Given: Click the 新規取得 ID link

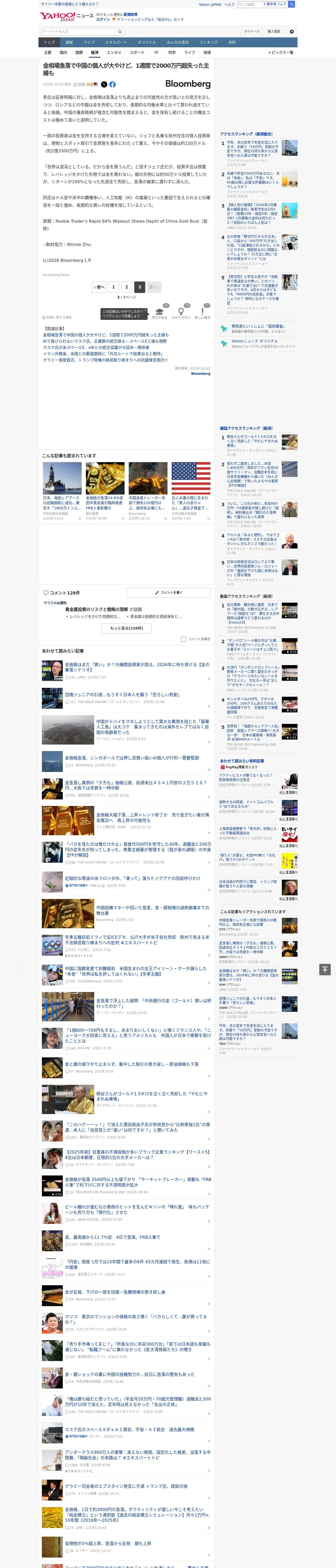Looking at the screenshot, I should coord(131,14).
